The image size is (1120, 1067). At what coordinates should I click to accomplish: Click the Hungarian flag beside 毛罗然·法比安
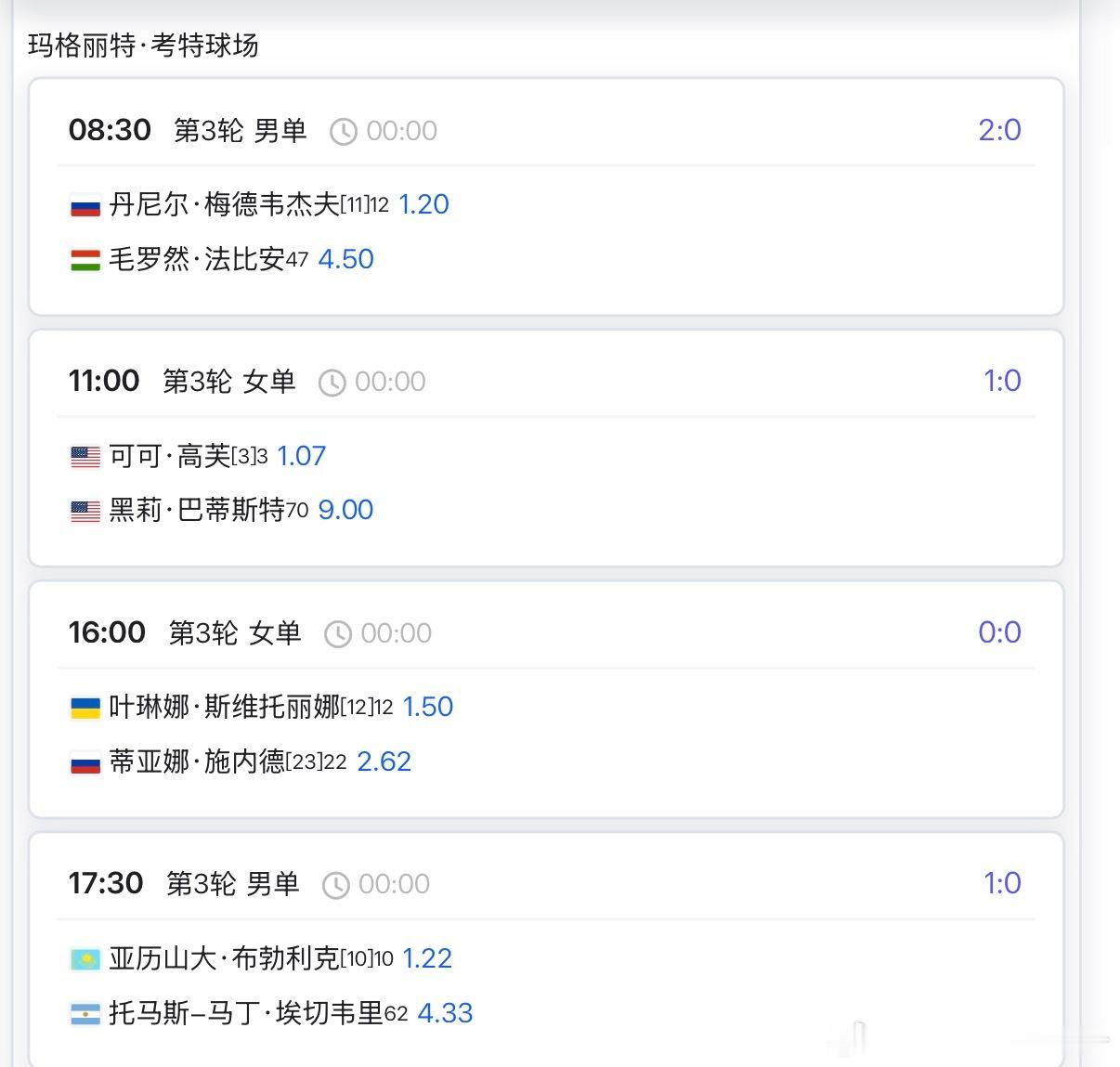85,260
